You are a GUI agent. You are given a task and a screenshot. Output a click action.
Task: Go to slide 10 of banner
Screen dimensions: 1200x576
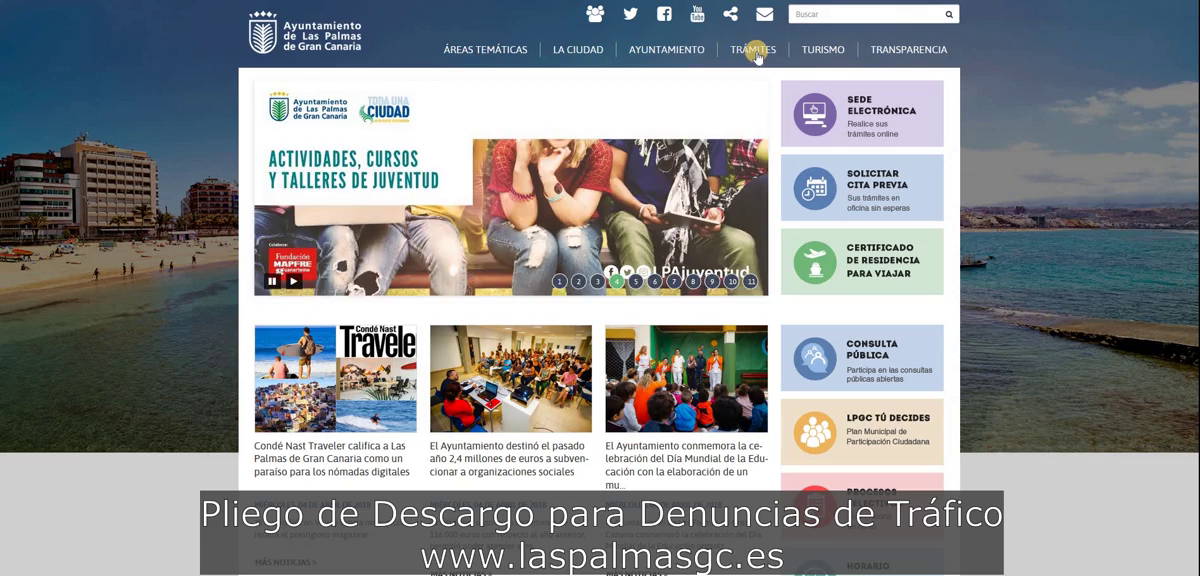tap(731, 282)
